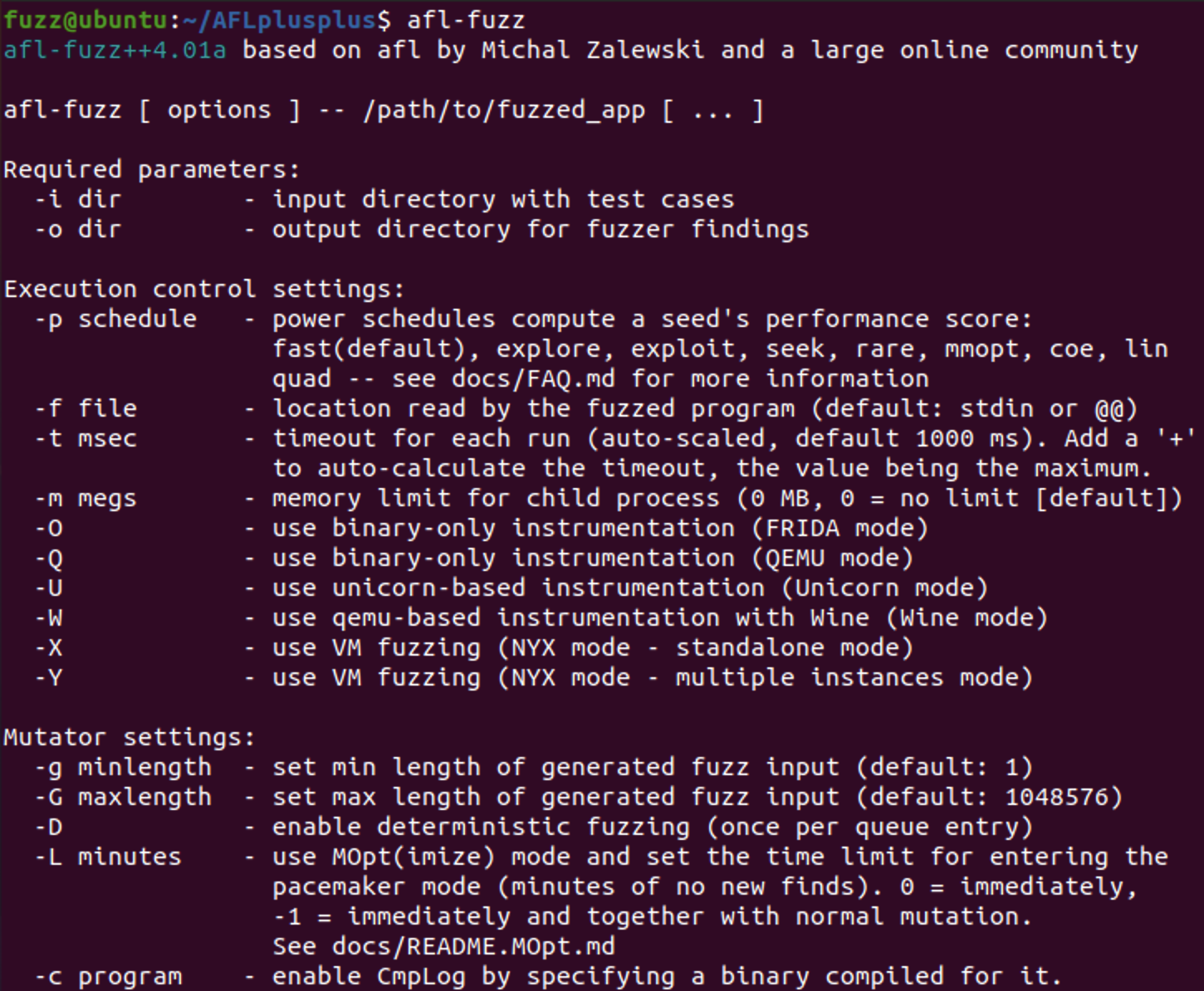Select the -G maxlength option
The height and width of the screenshot is (991, 1204).
tap(123, 798)
